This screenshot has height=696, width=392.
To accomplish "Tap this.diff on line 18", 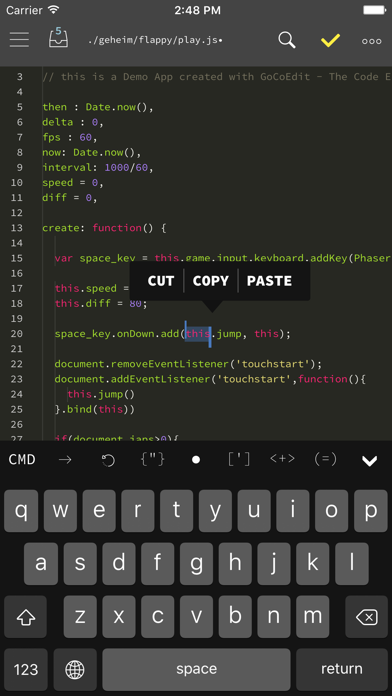I will pyautogui.click(x=83, y=304).
